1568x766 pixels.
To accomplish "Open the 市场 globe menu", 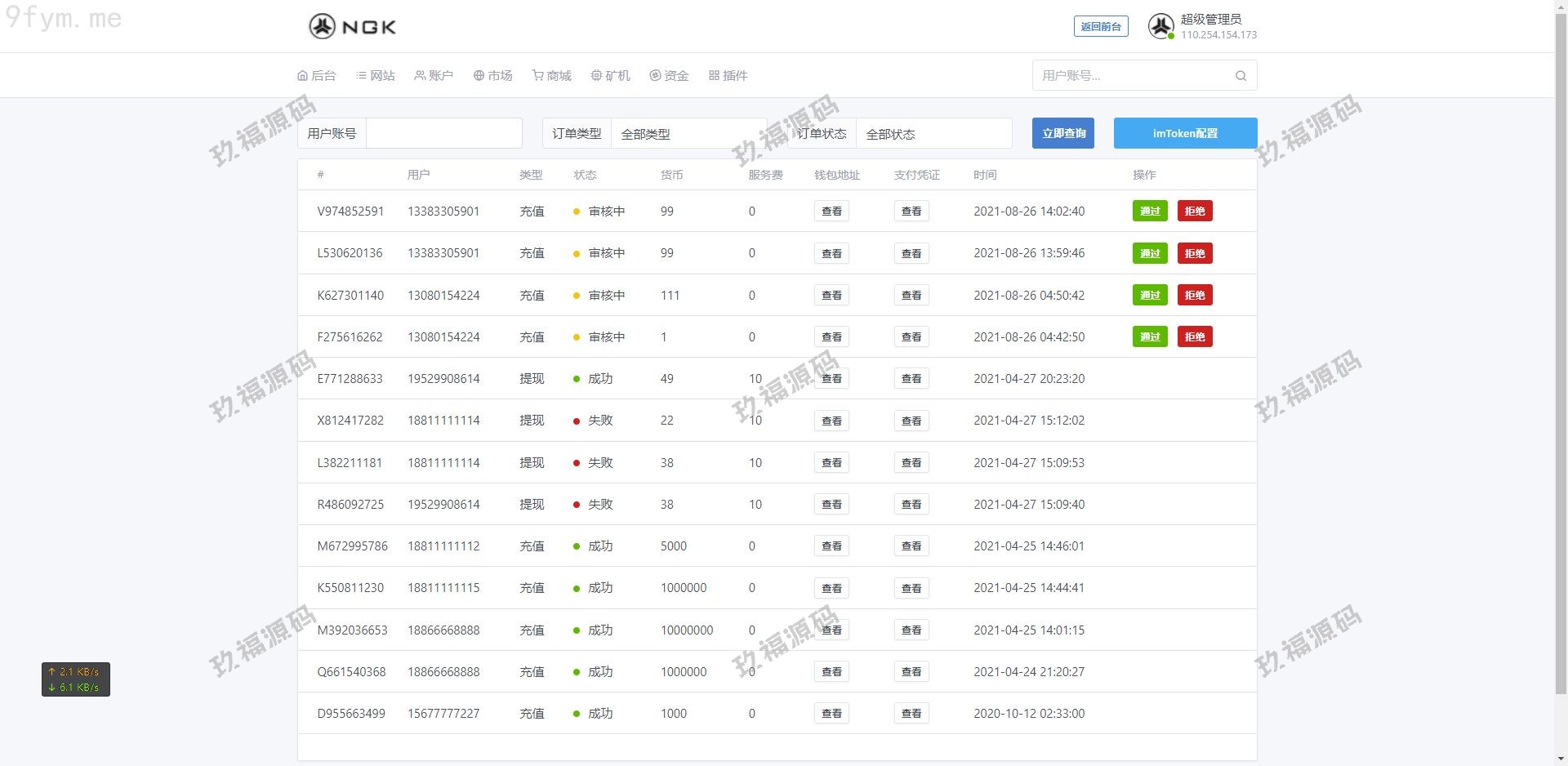I will click(x=493, y=75).
